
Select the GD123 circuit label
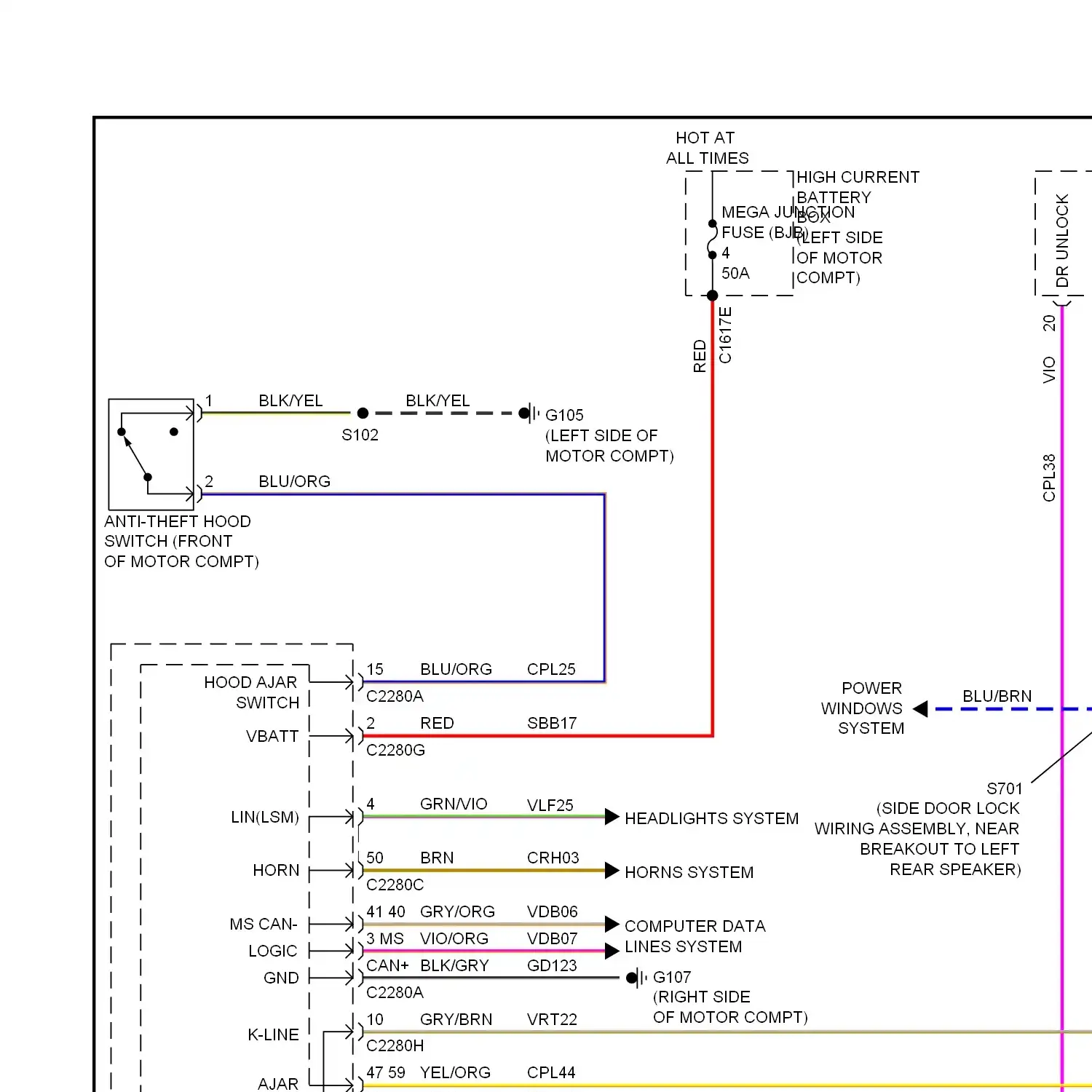552,965
